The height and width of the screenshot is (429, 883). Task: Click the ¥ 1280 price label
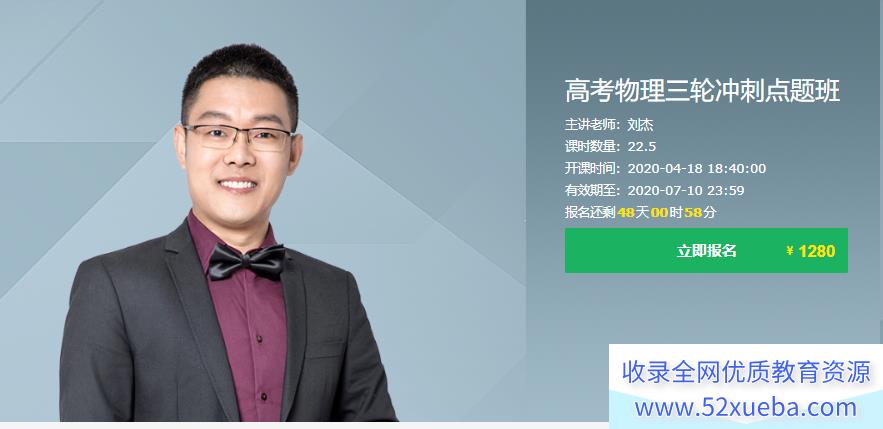pyautogui.click(x=810, y=251)
